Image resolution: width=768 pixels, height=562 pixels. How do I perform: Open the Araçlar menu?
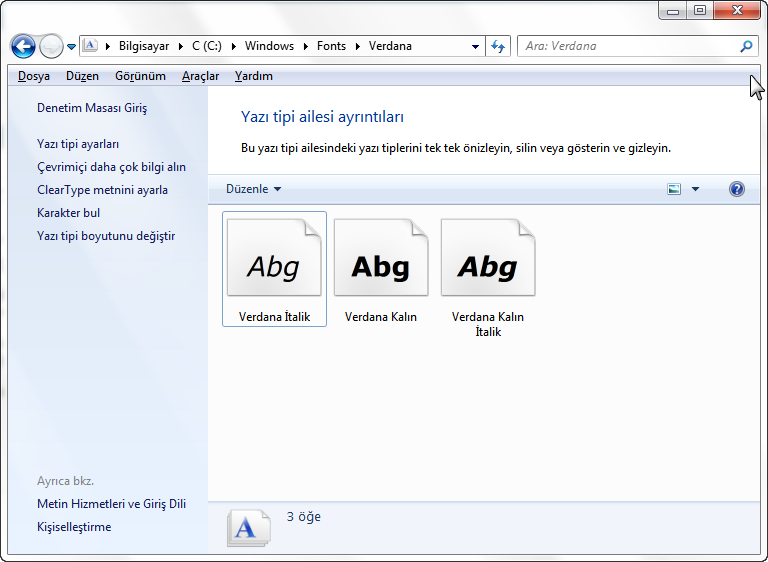click(200, 76)
